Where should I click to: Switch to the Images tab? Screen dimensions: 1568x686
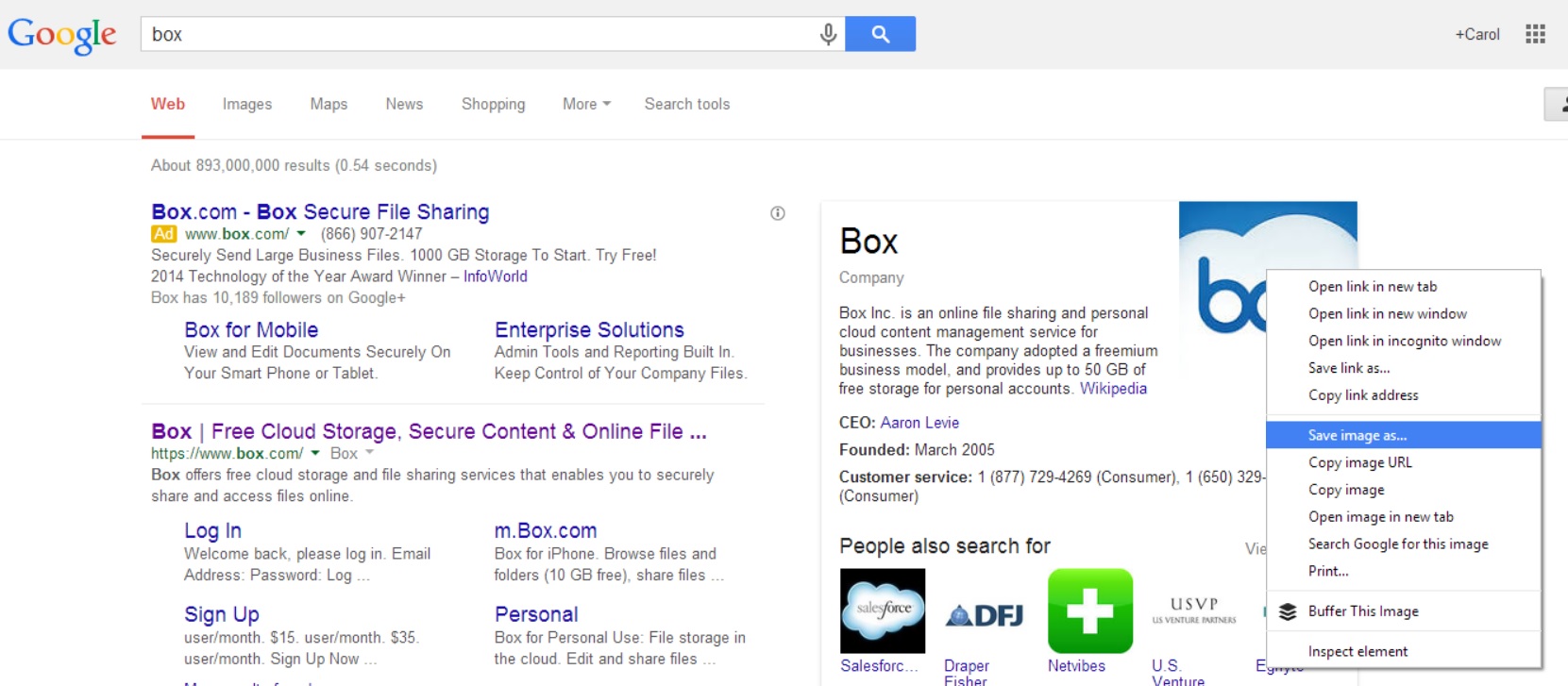(x=247, y=104)
